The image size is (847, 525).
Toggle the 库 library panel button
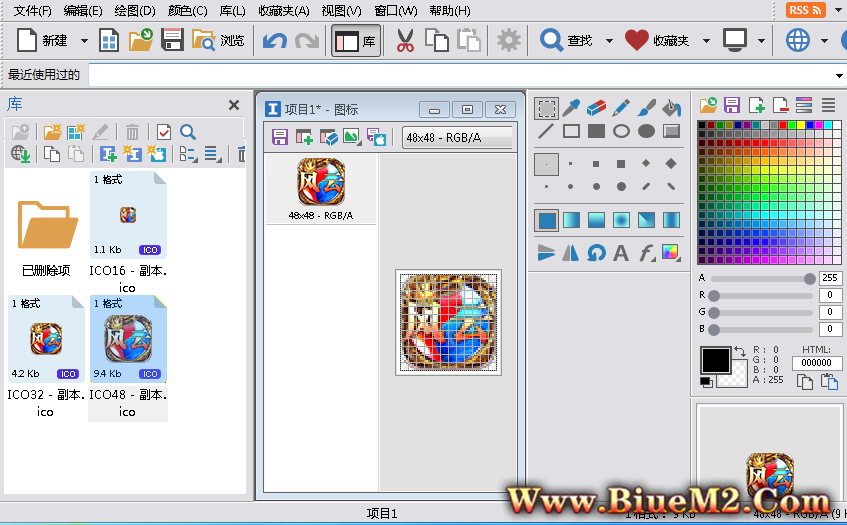[x=356, y=41]
